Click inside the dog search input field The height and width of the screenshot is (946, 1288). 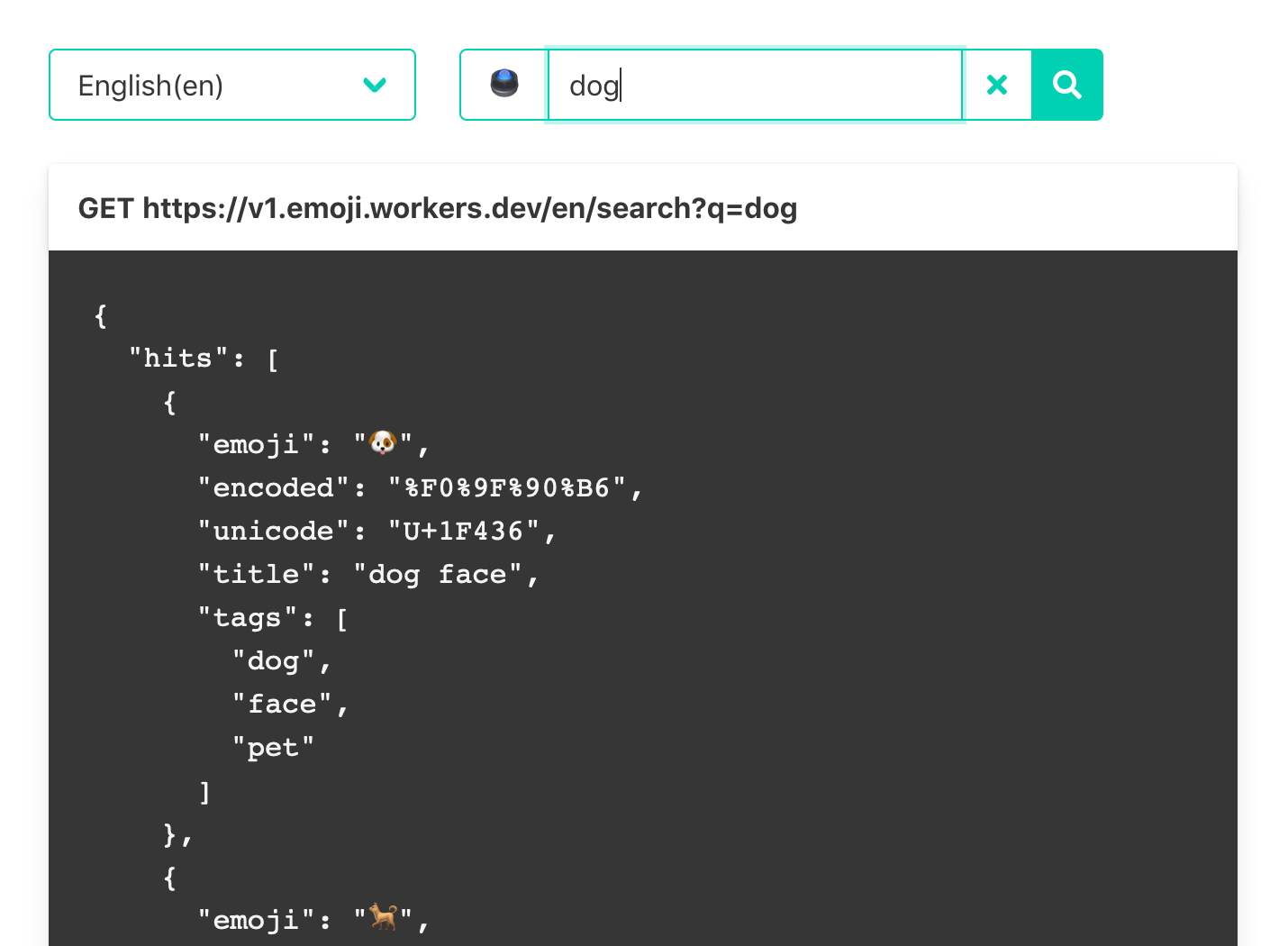tap(755, 84)
